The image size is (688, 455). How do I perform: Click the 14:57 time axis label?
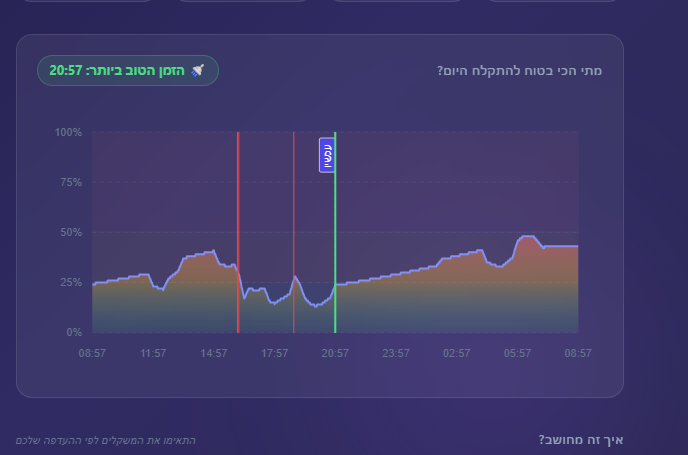pyautogui.click(x=214, y=353)
